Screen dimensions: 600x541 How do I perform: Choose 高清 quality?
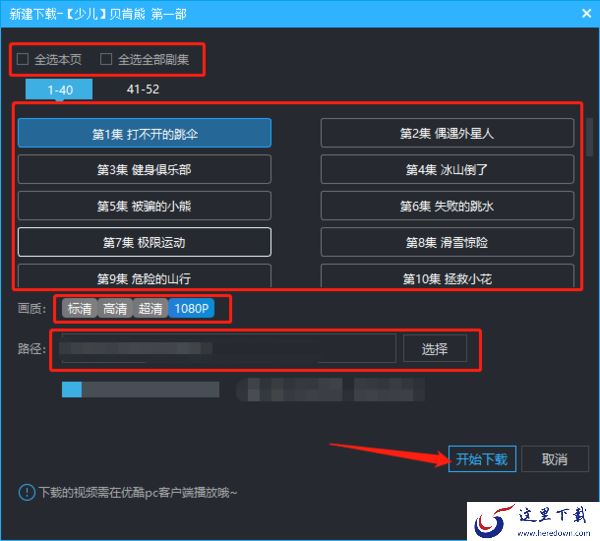(115, 308)
